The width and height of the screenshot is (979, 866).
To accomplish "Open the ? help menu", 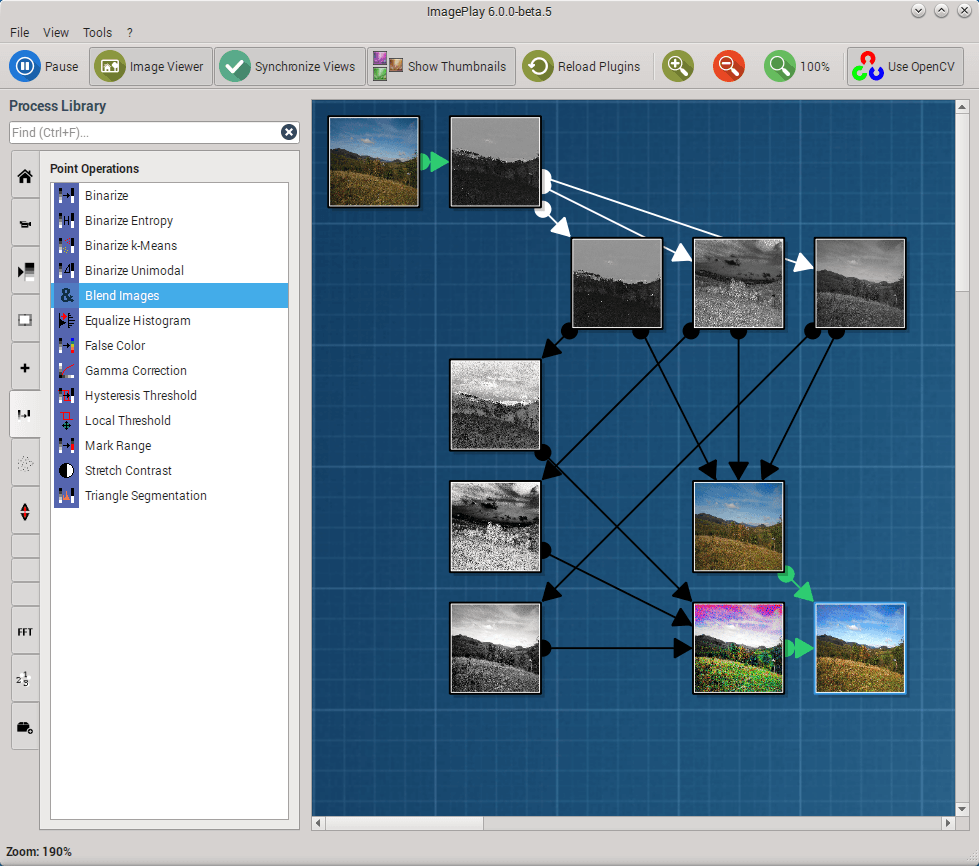I will point(130,32).
